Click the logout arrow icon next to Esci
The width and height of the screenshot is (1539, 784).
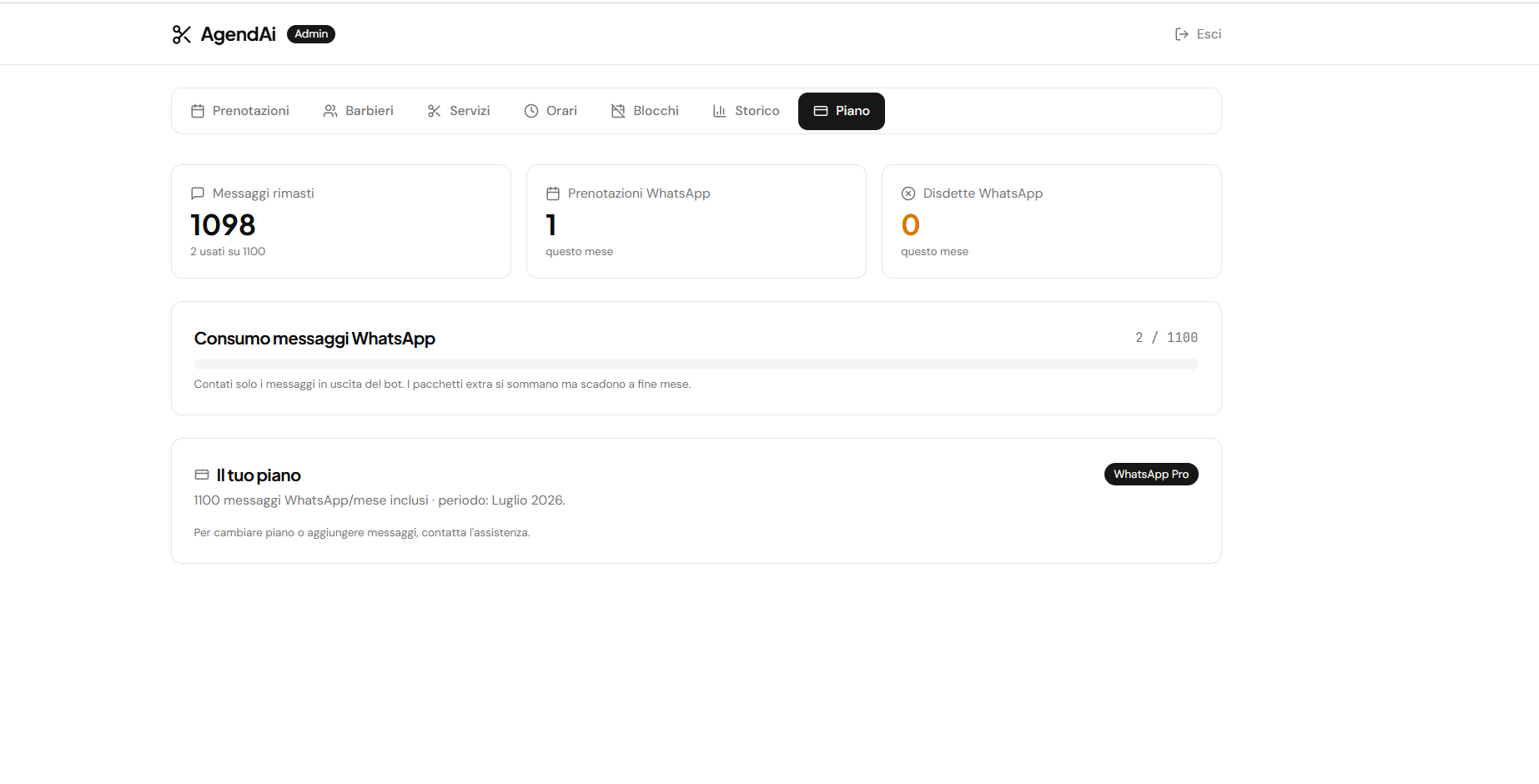[x=1182, y=34]
